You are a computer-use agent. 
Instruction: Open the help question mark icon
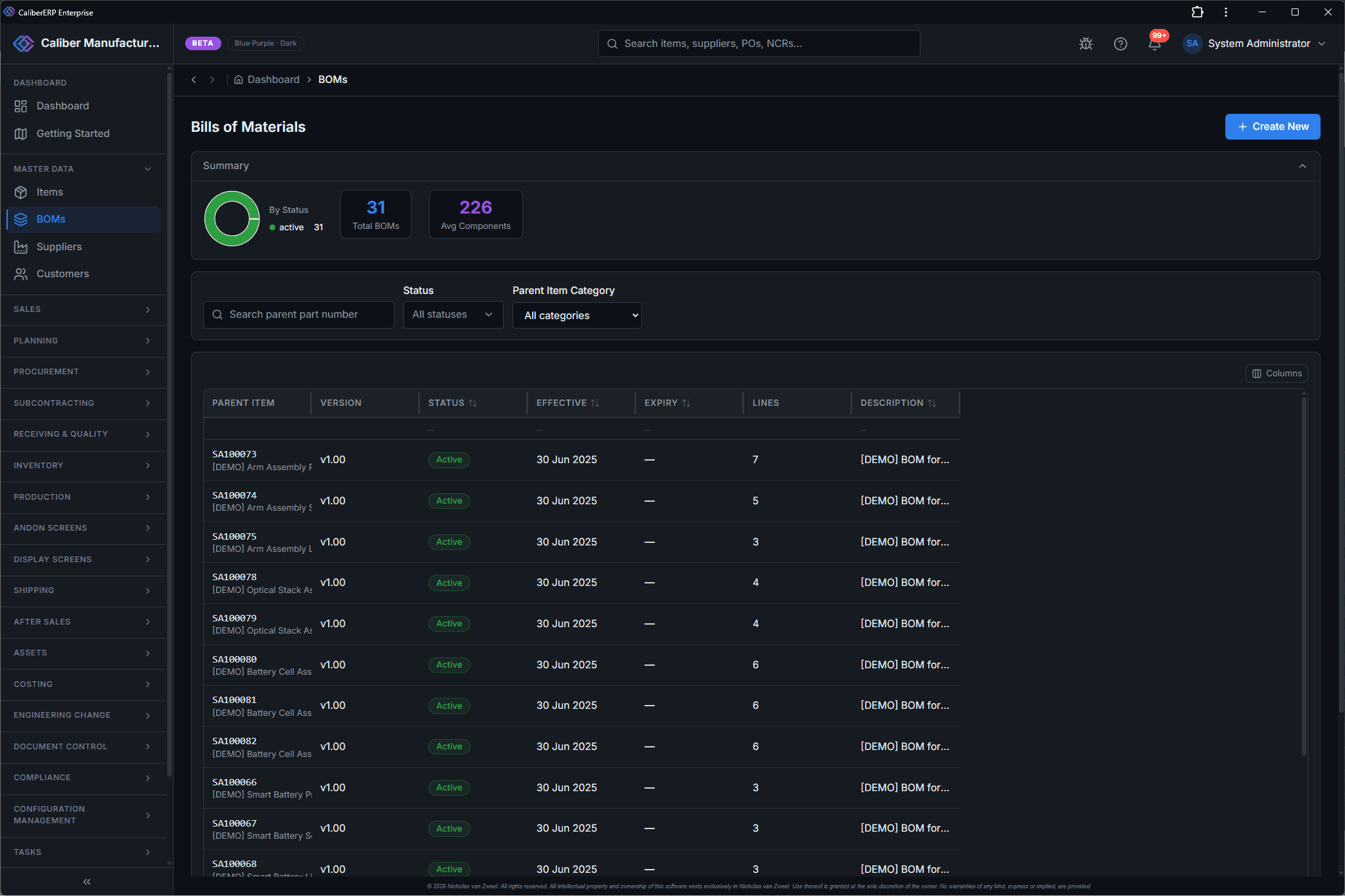point(1121,44)
